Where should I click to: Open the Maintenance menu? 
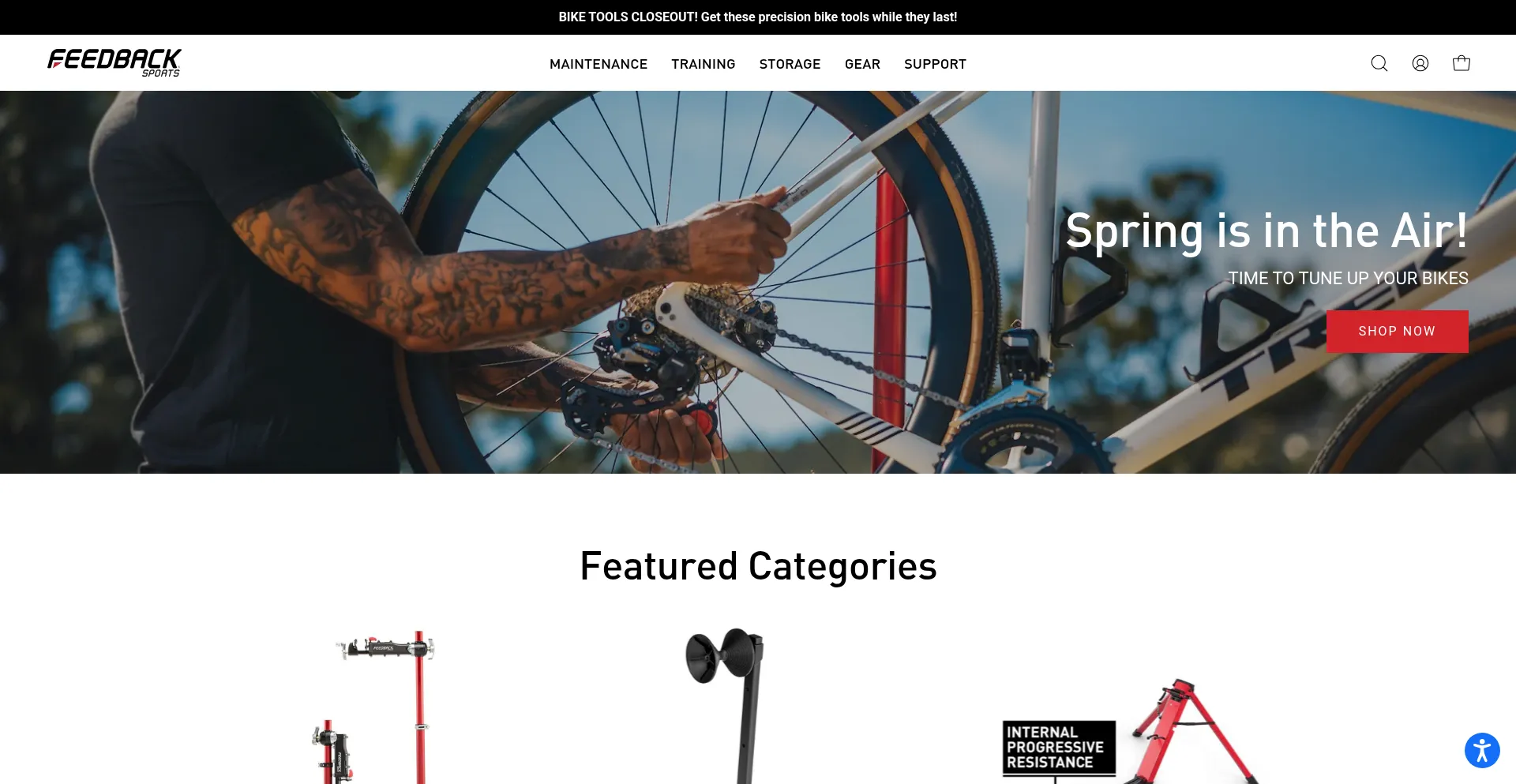pos(599,64)
